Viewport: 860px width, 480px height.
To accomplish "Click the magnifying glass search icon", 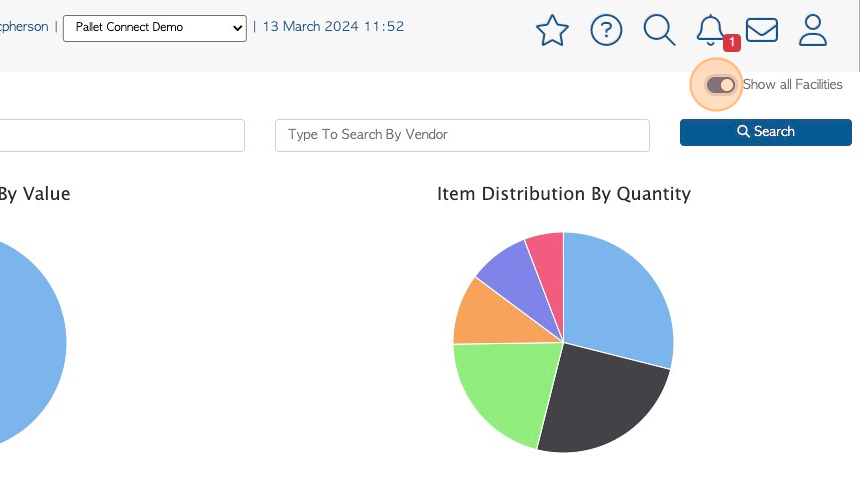I will coord(659,30).
